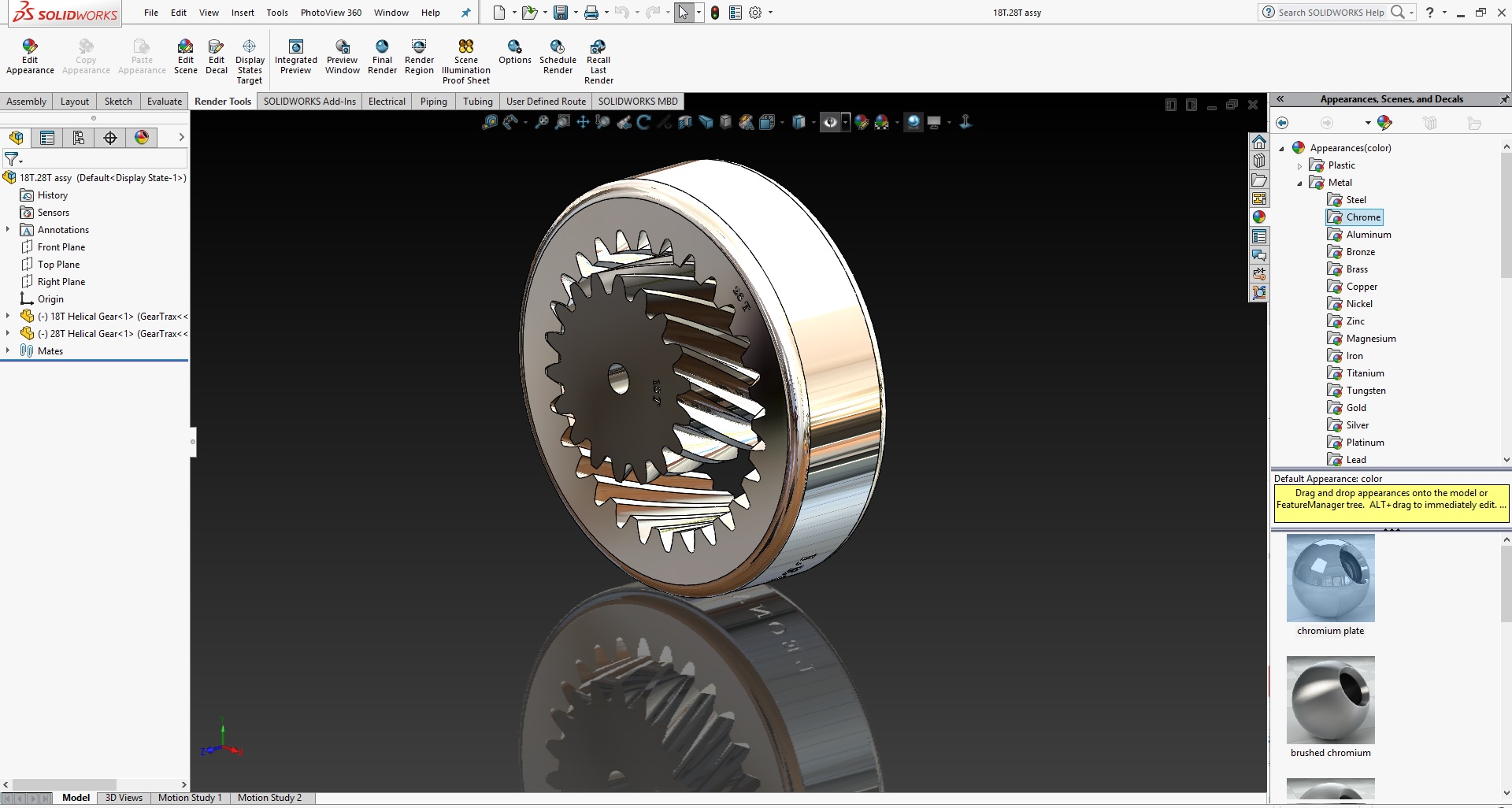The height and width of the screenshot is (808, 1512).
Task: Open the PhotoView Preview Window
Action: [x=343, y=57]
